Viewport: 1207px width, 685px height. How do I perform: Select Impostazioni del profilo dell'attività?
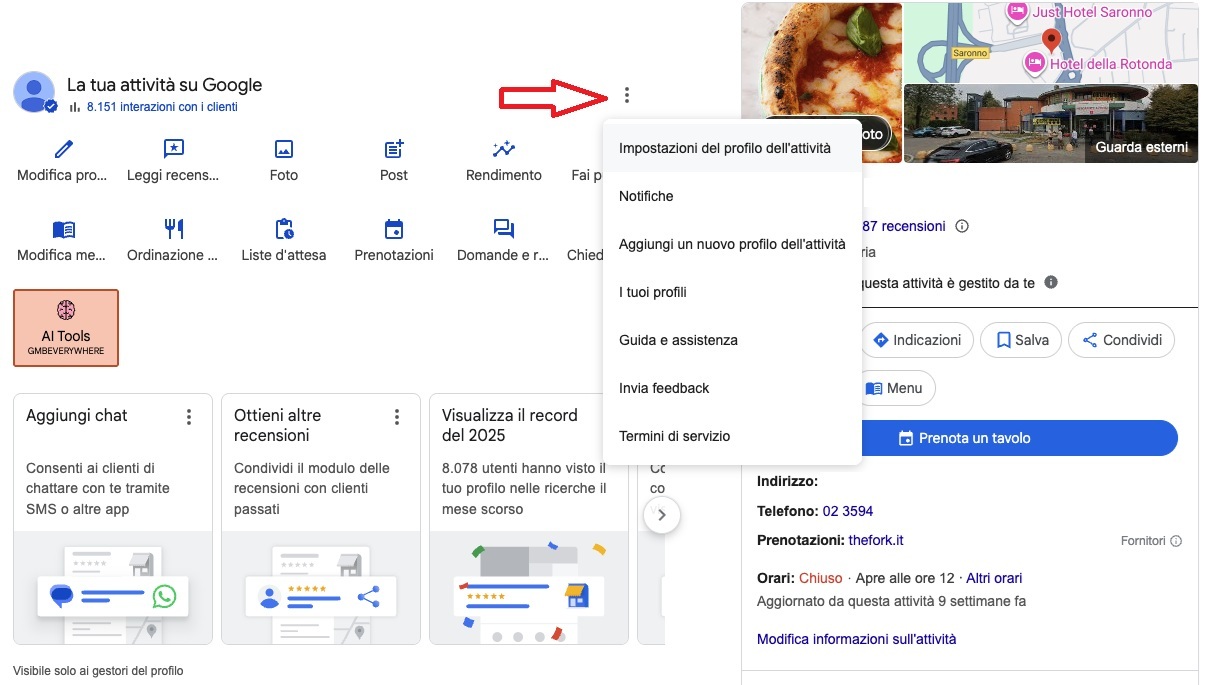(x=732, y=148)
